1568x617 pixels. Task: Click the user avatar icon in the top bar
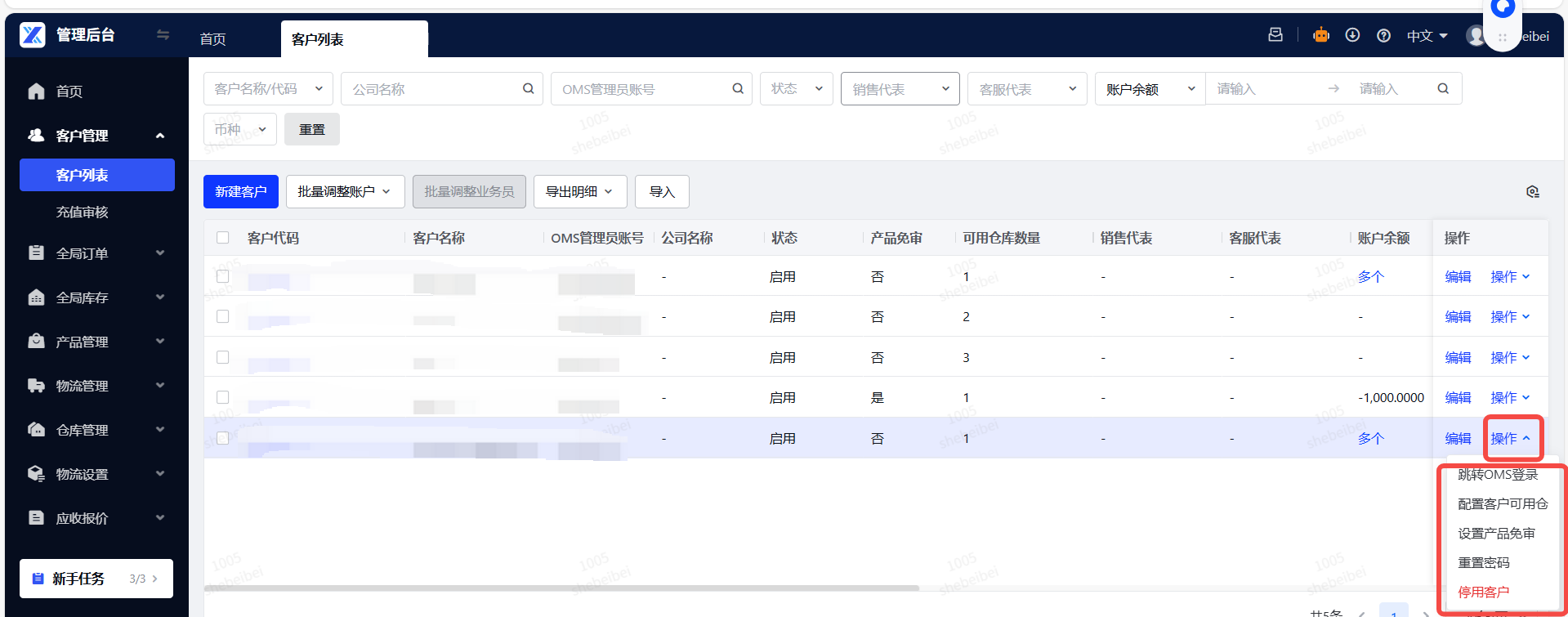(x=1476, y=35)
